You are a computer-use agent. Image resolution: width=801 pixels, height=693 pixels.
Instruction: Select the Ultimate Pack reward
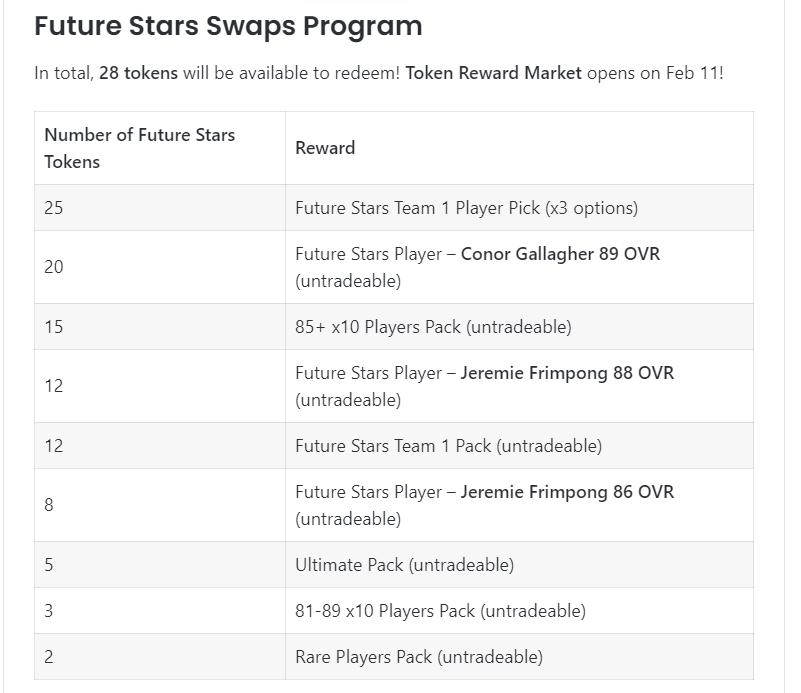404,565
